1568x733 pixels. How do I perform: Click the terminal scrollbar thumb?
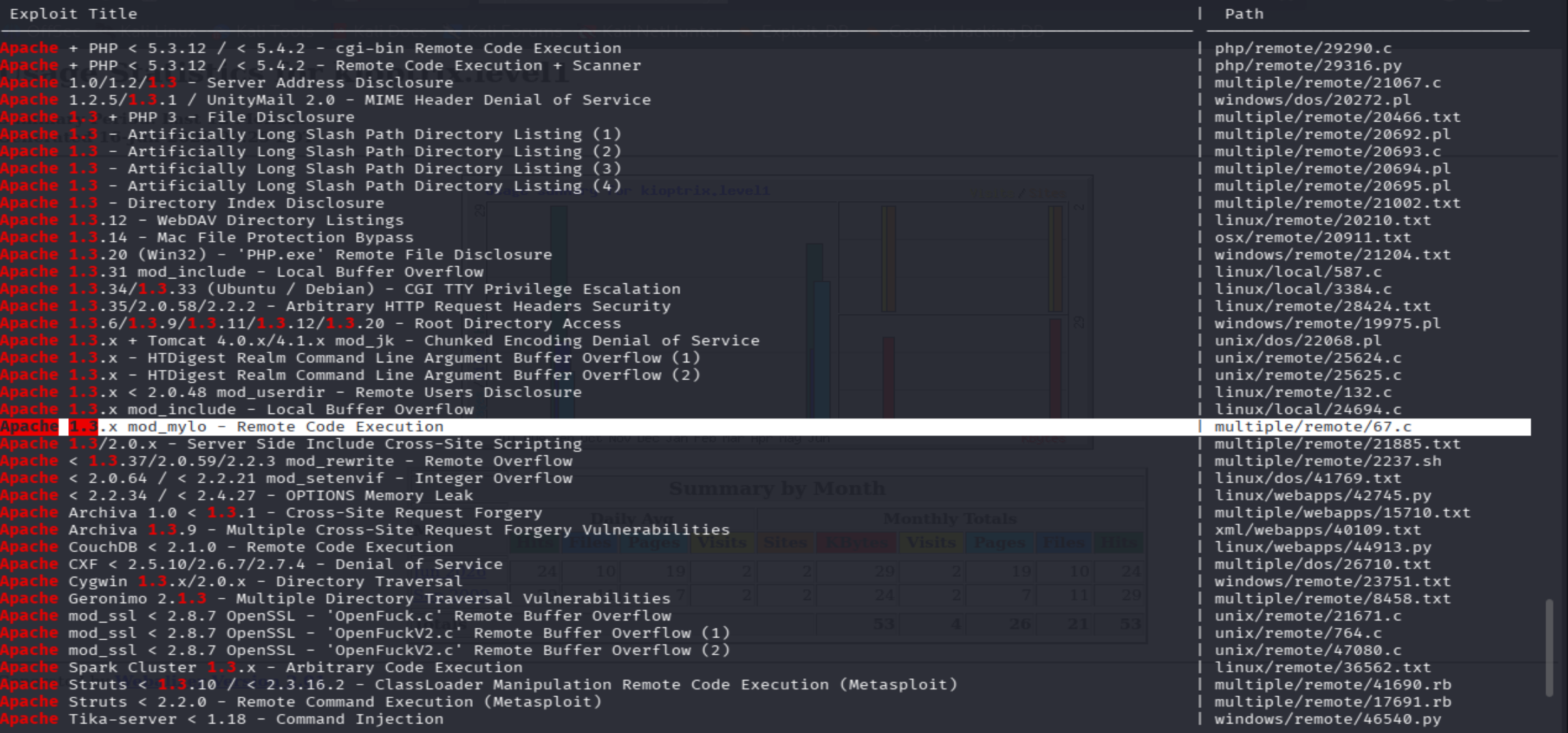(1549, 647)
